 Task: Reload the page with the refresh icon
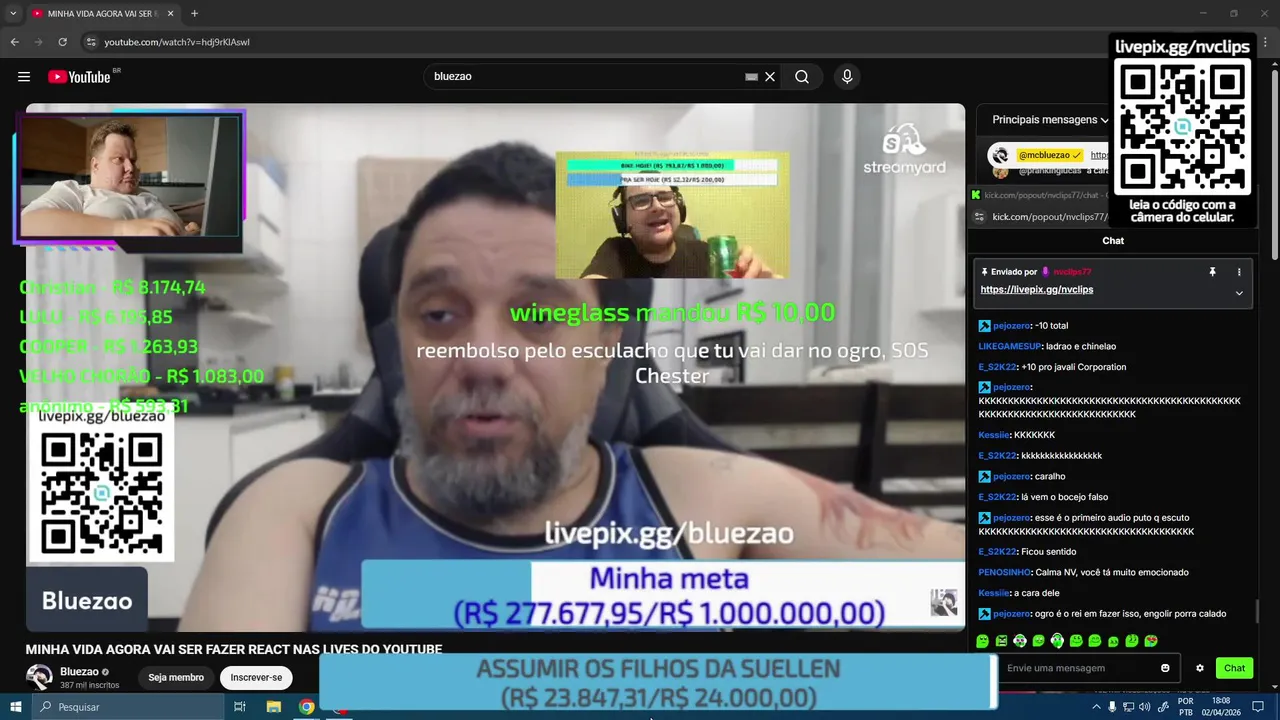click(x=62, y=42)
